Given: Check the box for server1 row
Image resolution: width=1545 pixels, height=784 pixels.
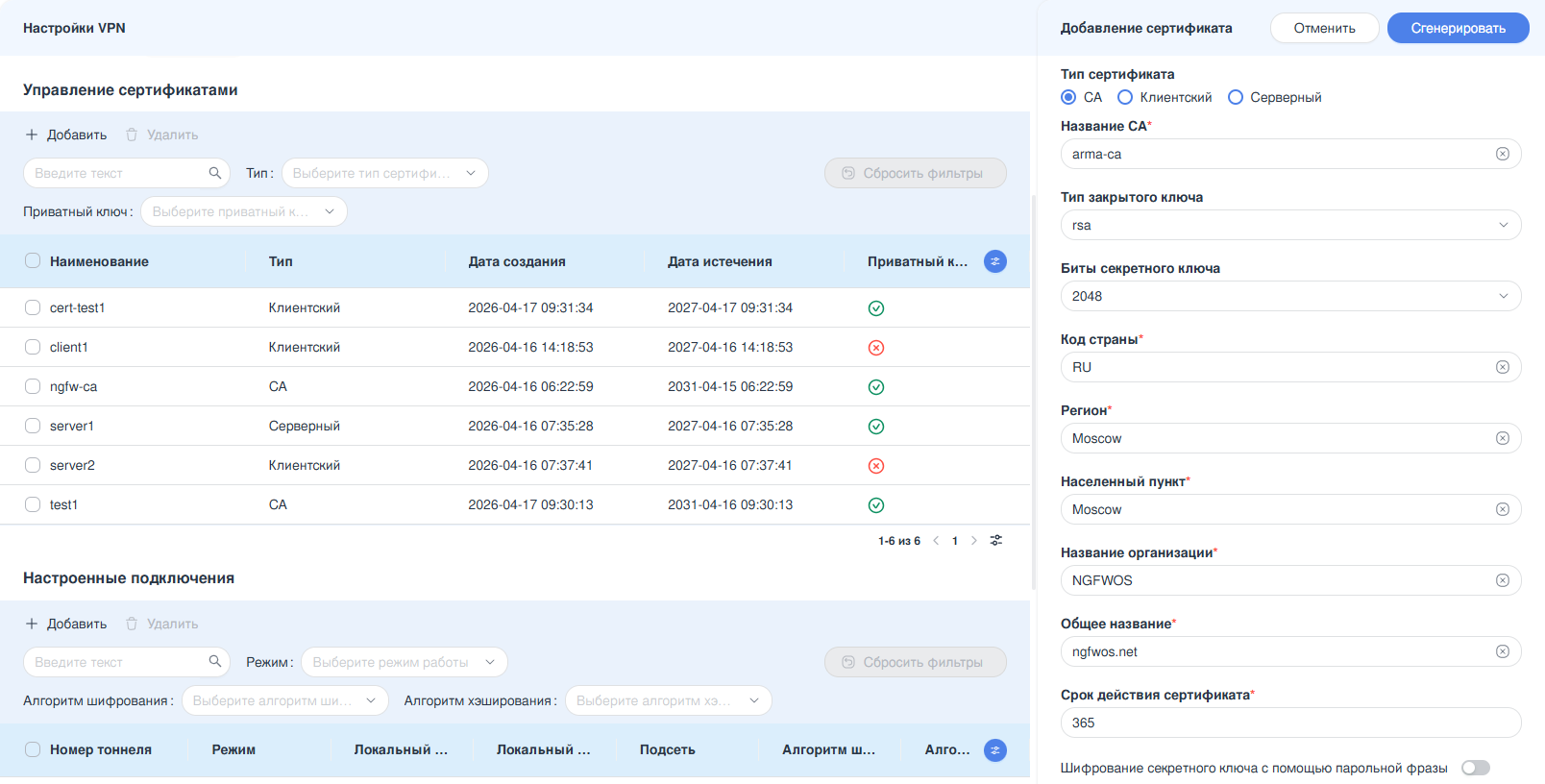Looking at the screenshot, I should [x=33, y=426].
